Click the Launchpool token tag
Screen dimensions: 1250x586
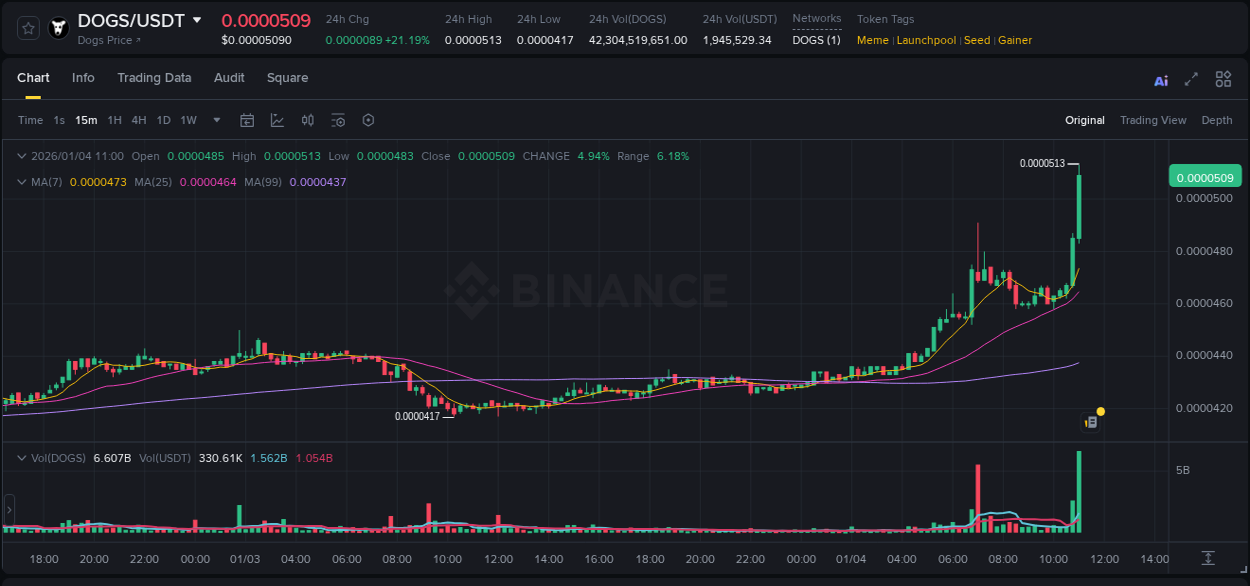point(926,40)
